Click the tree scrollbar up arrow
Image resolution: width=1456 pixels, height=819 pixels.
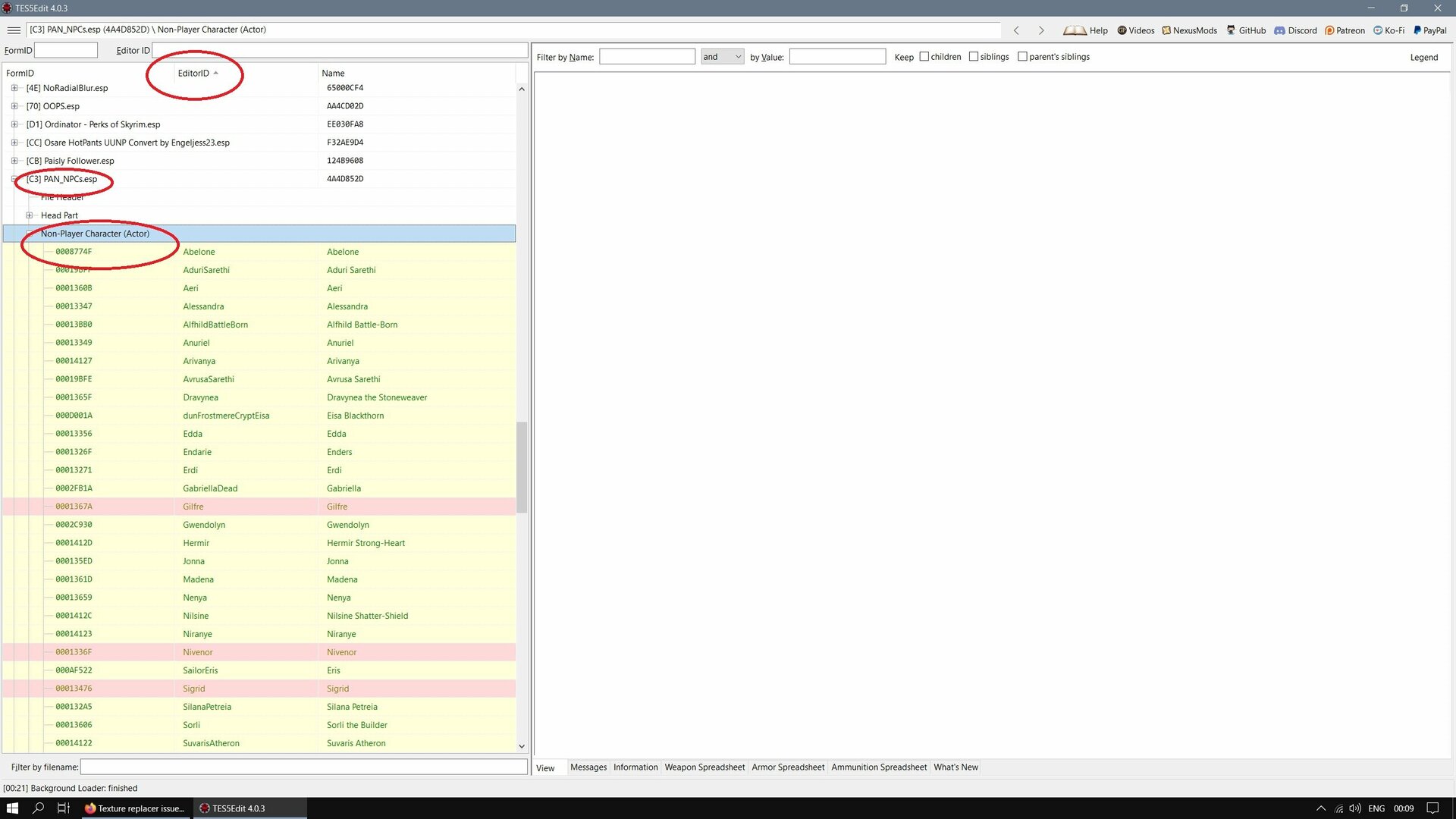(522, 89)
